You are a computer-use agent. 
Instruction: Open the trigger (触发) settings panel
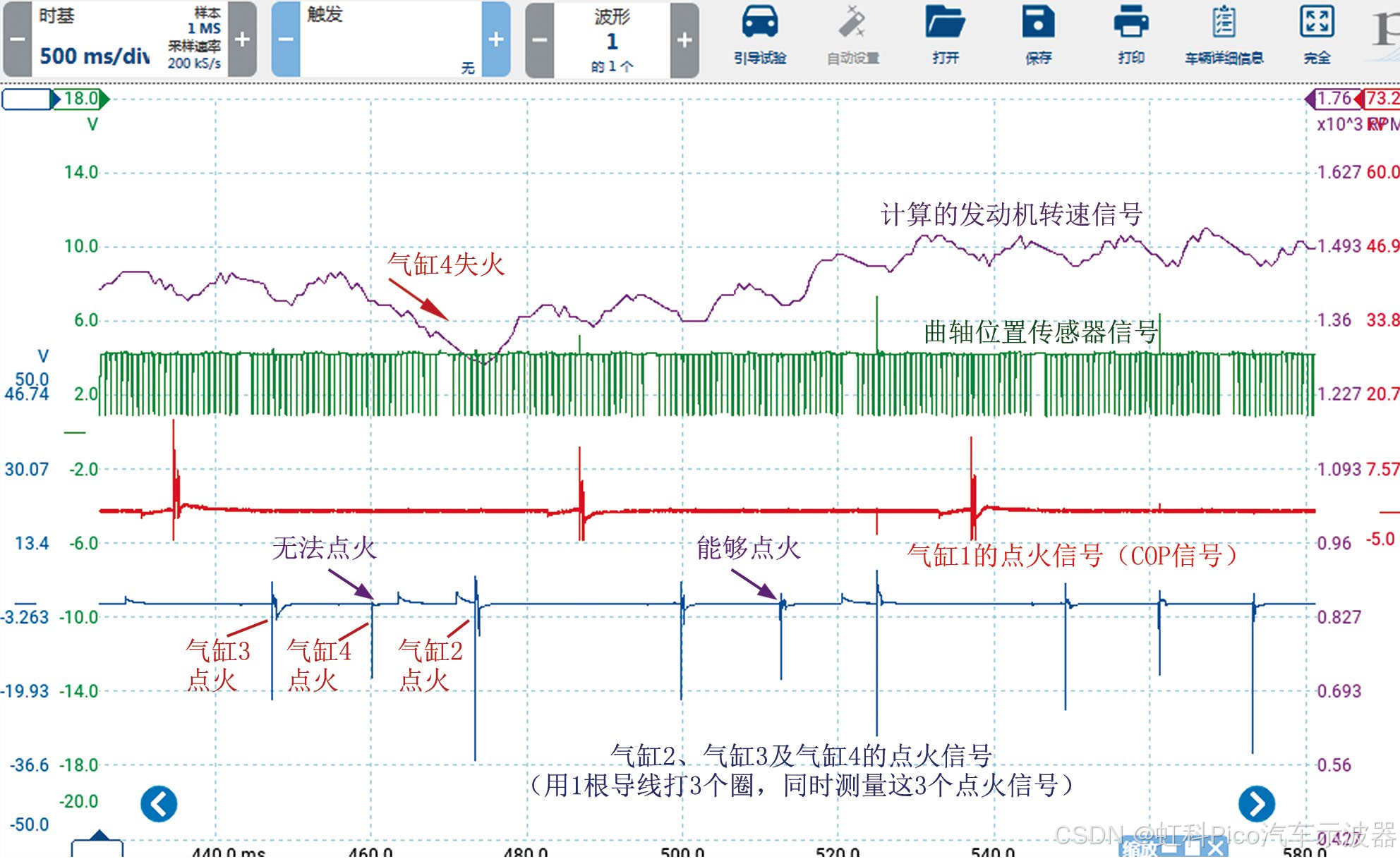click(x=390, y=39)
